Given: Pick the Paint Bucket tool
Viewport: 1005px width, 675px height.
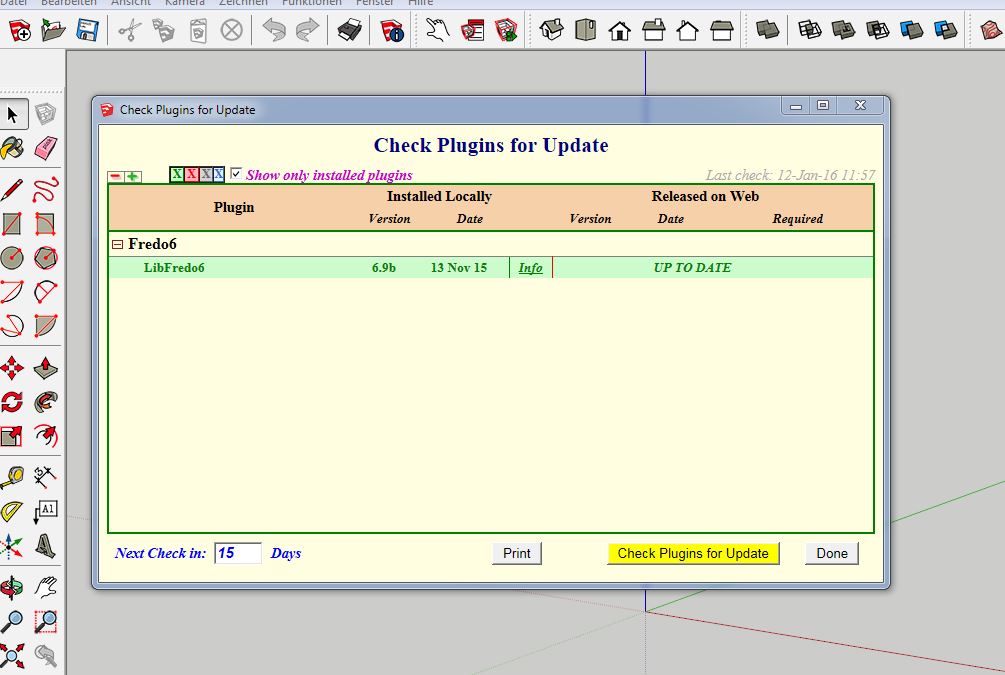Looking at the screenshot, I should pos(12,148).
